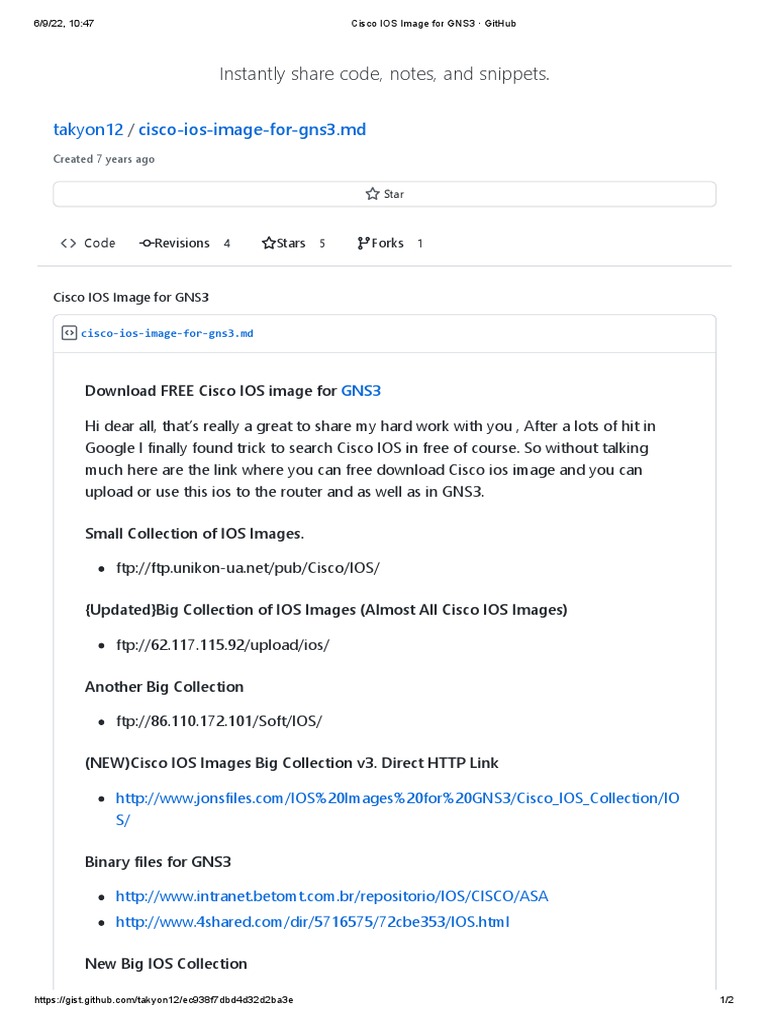The height and width of the screenshot is (1024, 768).
Task: Open the Forks tab label
Action: (x=388, y=243)
